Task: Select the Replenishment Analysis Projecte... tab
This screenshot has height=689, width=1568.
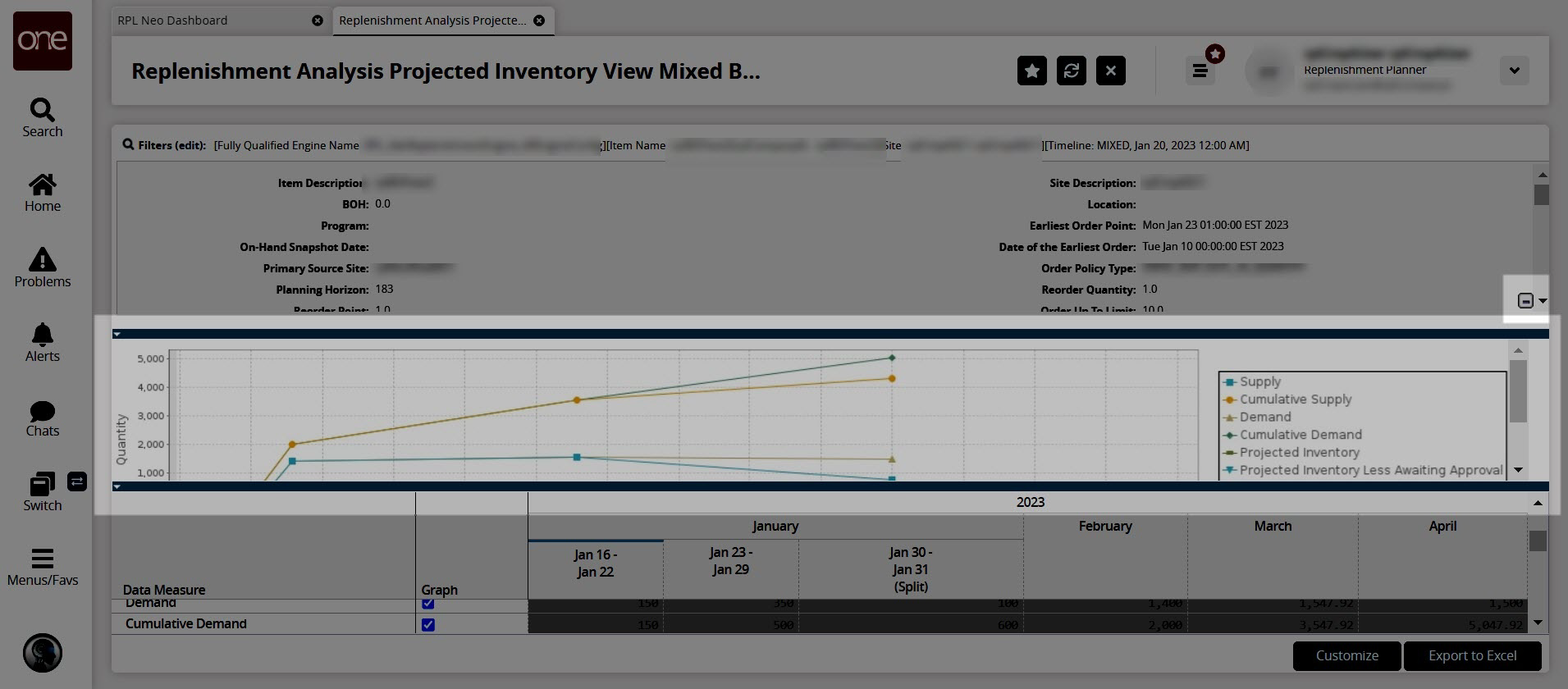Action: [x=432, y=21]
